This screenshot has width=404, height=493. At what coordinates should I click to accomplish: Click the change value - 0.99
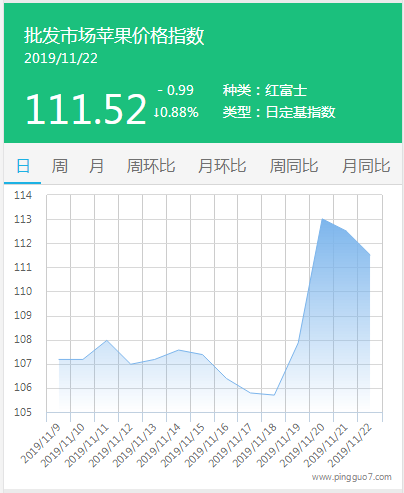click(x=176, y=90)
